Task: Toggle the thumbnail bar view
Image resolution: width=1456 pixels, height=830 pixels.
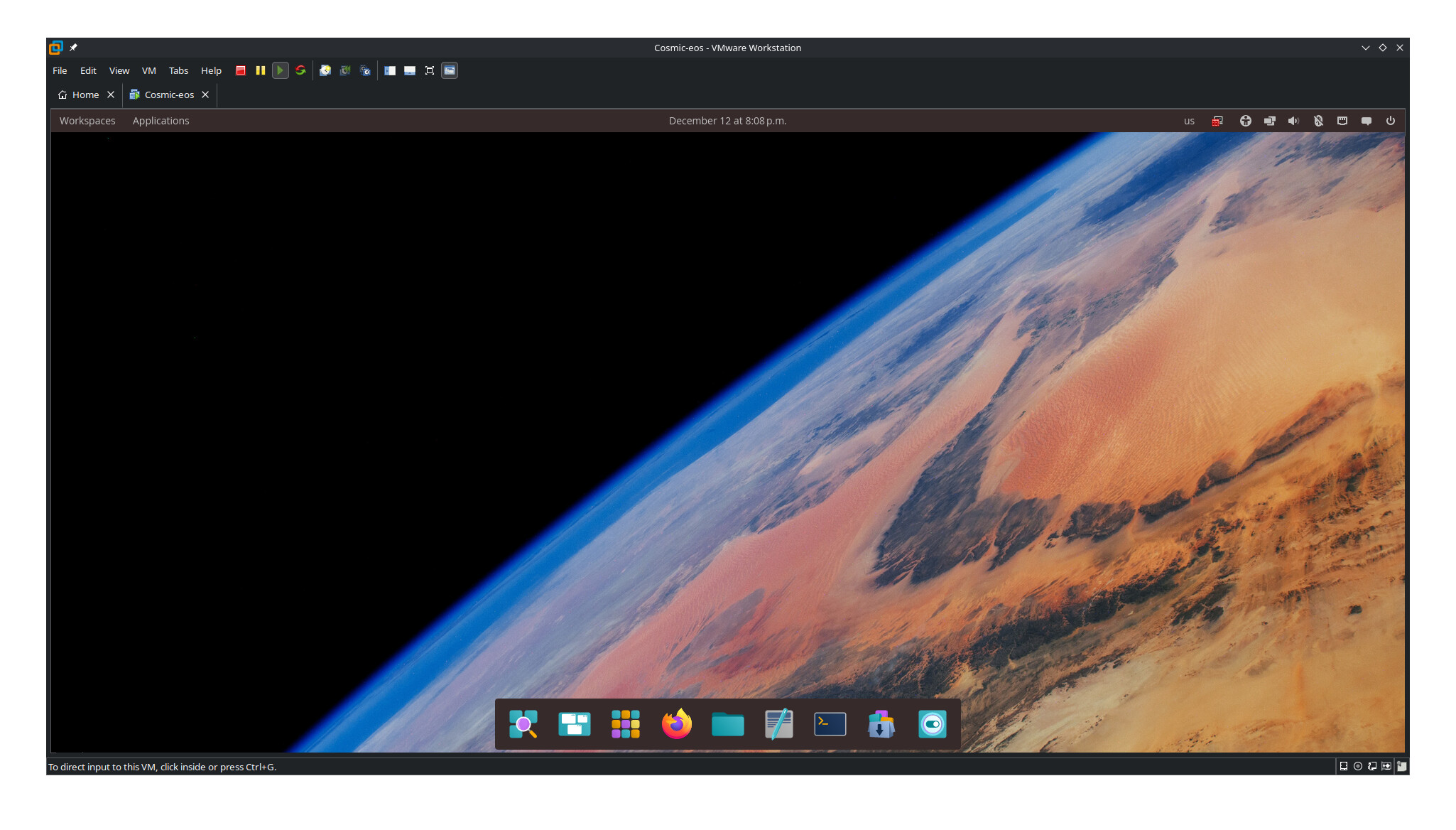Action: pyautogui.click(x=410, y=70)
